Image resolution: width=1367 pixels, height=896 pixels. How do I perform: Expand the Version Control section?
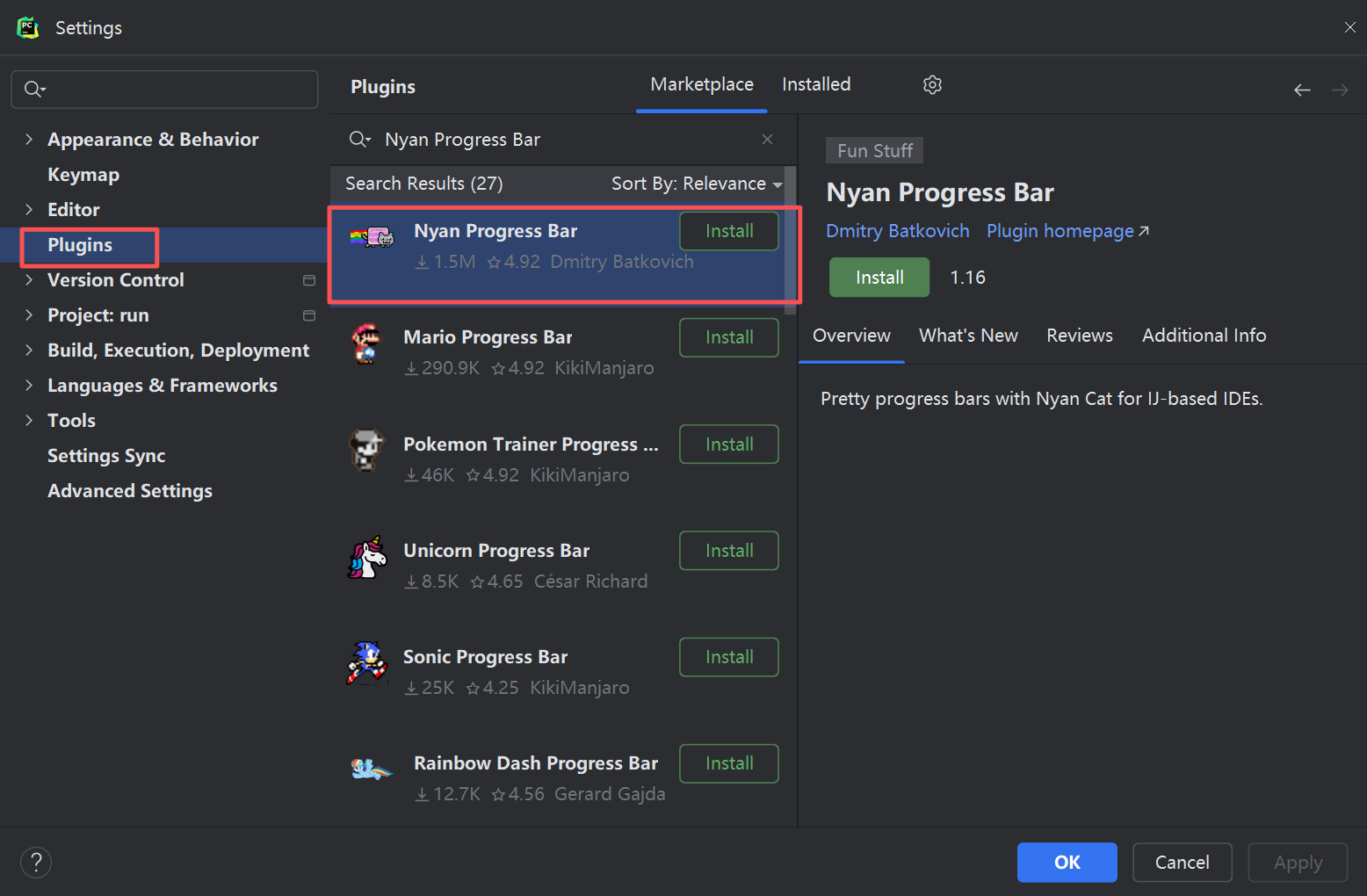coord(29,279)
